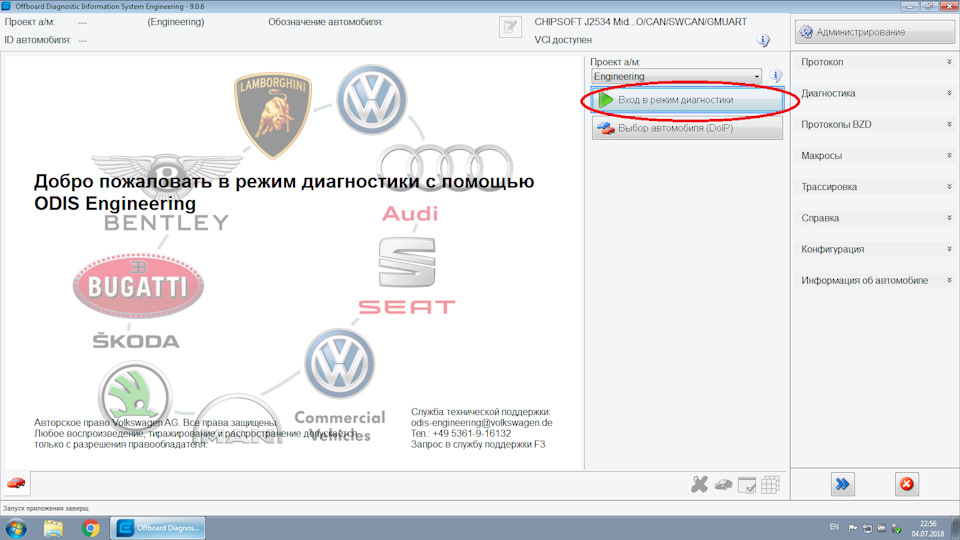Click the 'VCI доступен' status text
This screenshot has height=540, width=960.
tap(563, 40)
